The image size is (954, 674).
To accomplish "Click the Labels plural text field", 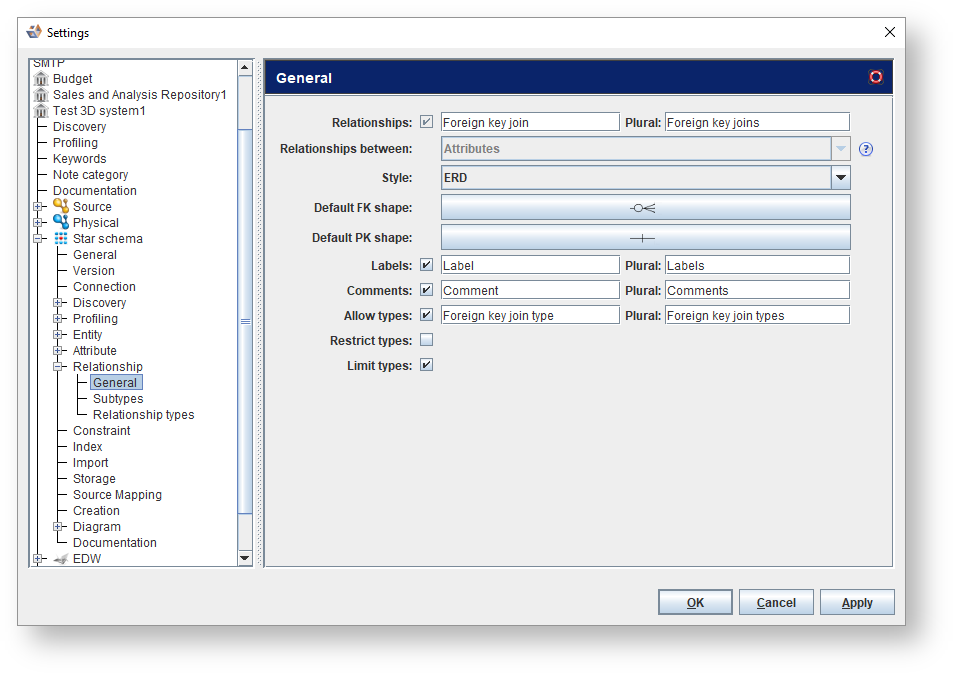I will pyautogui.click(x=757, y=265).
